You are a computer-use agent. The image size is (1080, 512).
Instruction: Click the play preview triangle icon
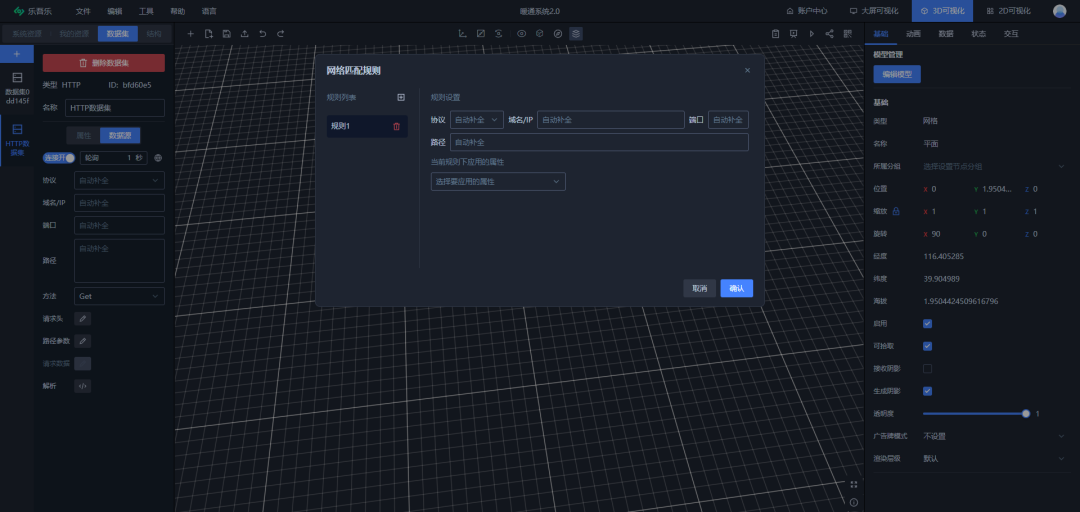(x=811, y=34)
